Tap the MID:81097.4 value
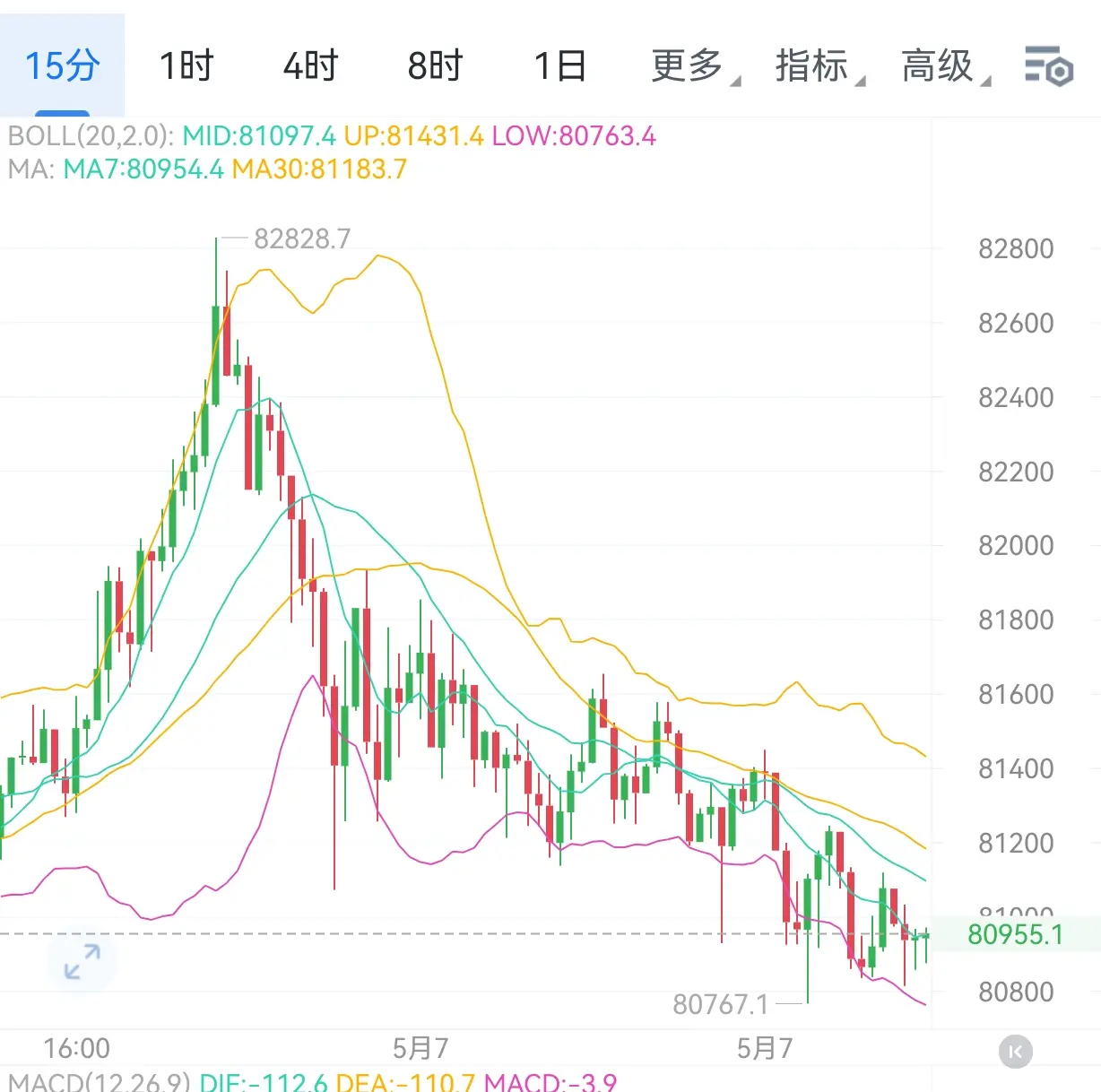1101x1092 pixels. (x=259, y=136)
